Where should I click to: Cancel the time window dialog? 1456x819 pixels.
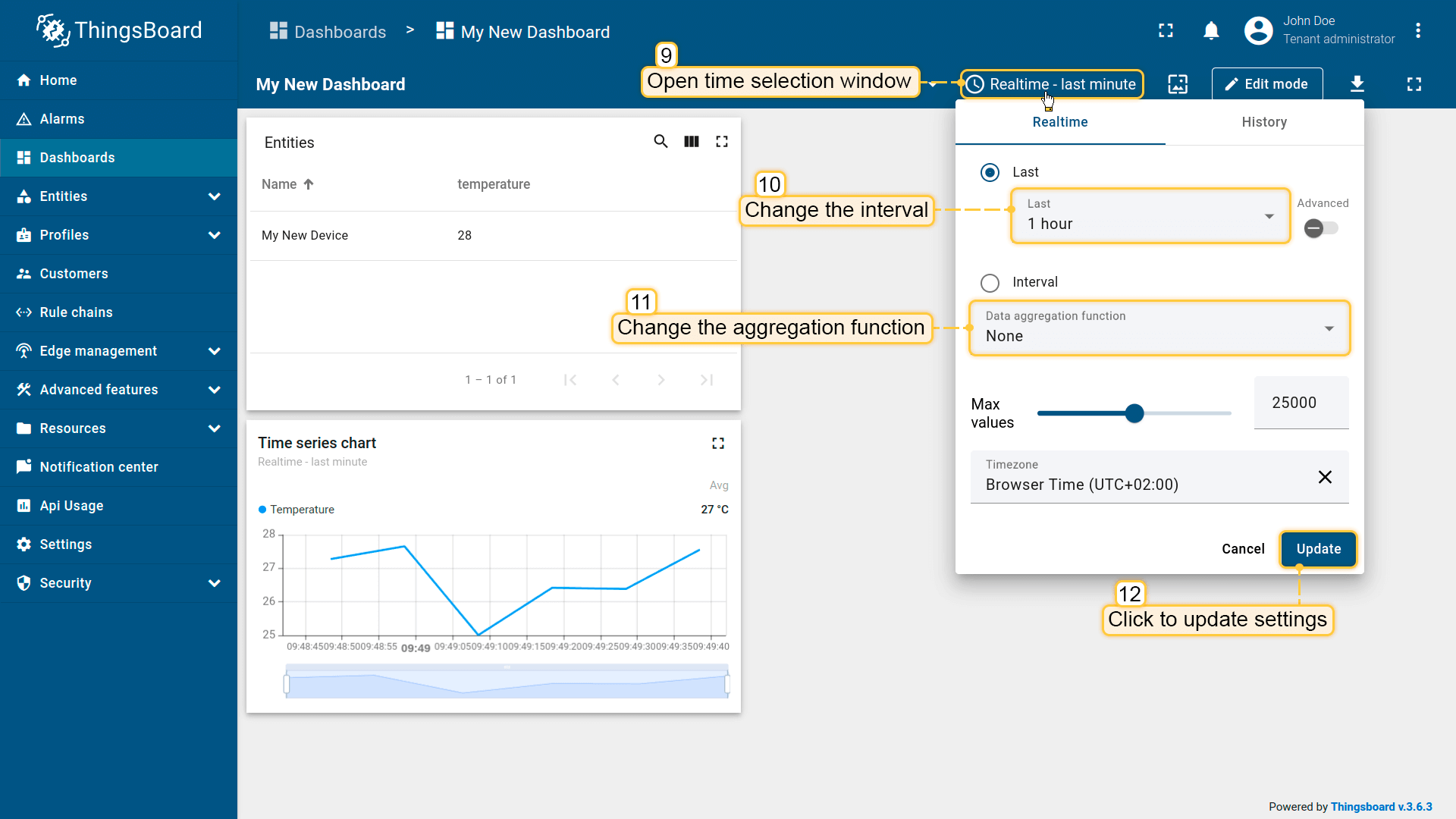(x=1243, y=549)
